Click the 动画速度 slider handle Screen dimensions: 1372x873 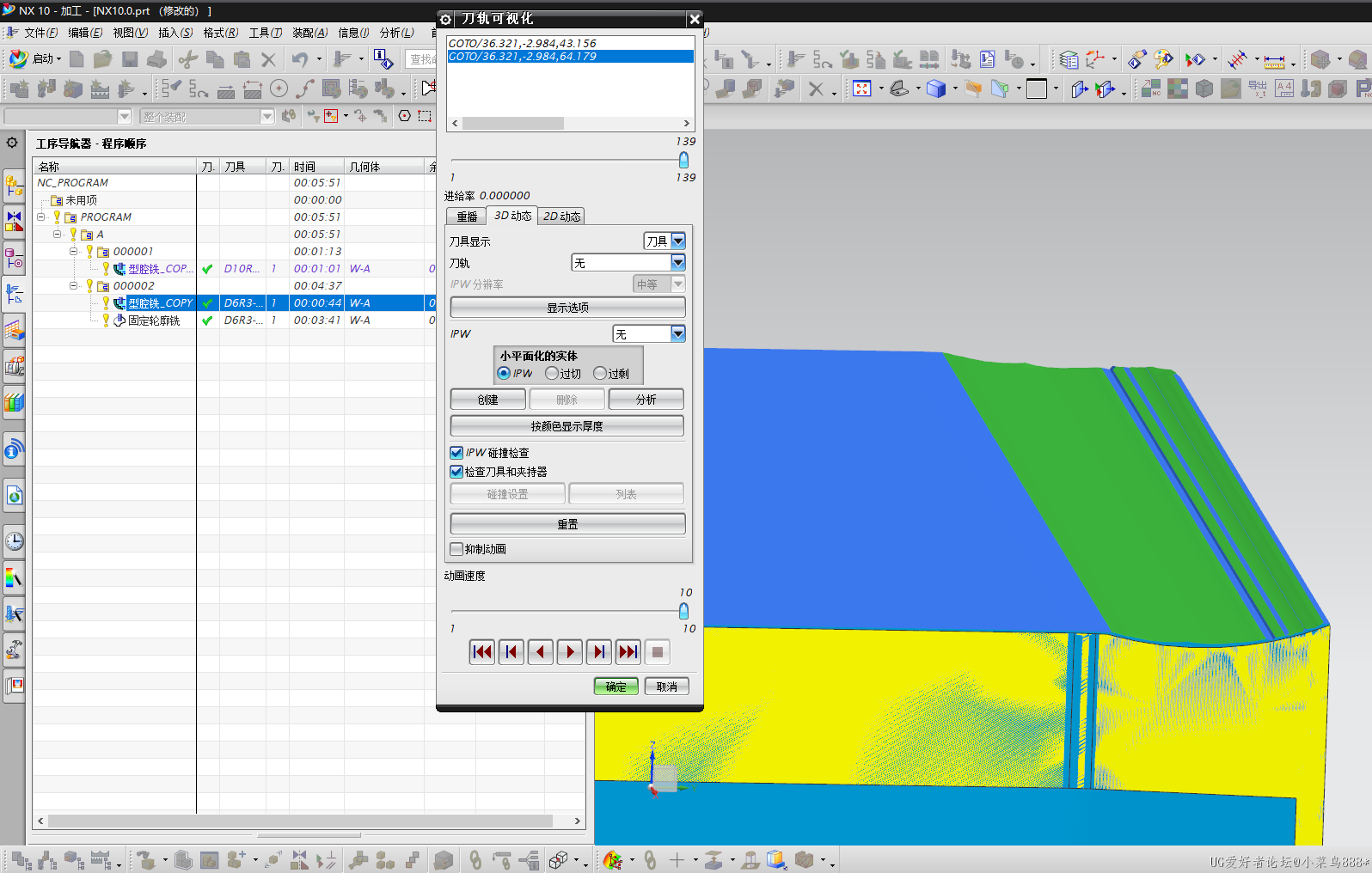[x=683, y=611]
